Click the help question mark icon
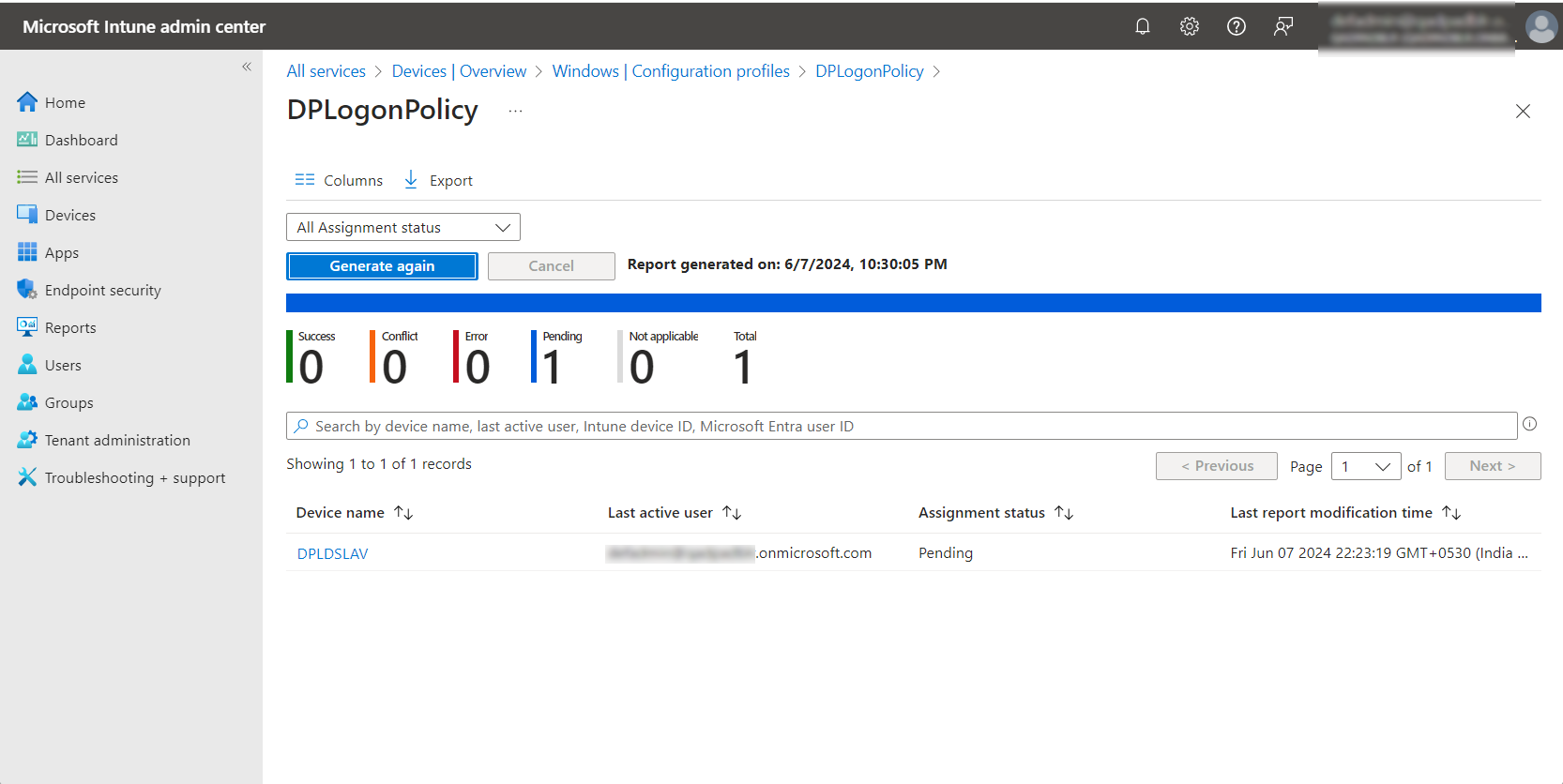Viewport: 1563px width, 784px height. (1236, 26)
